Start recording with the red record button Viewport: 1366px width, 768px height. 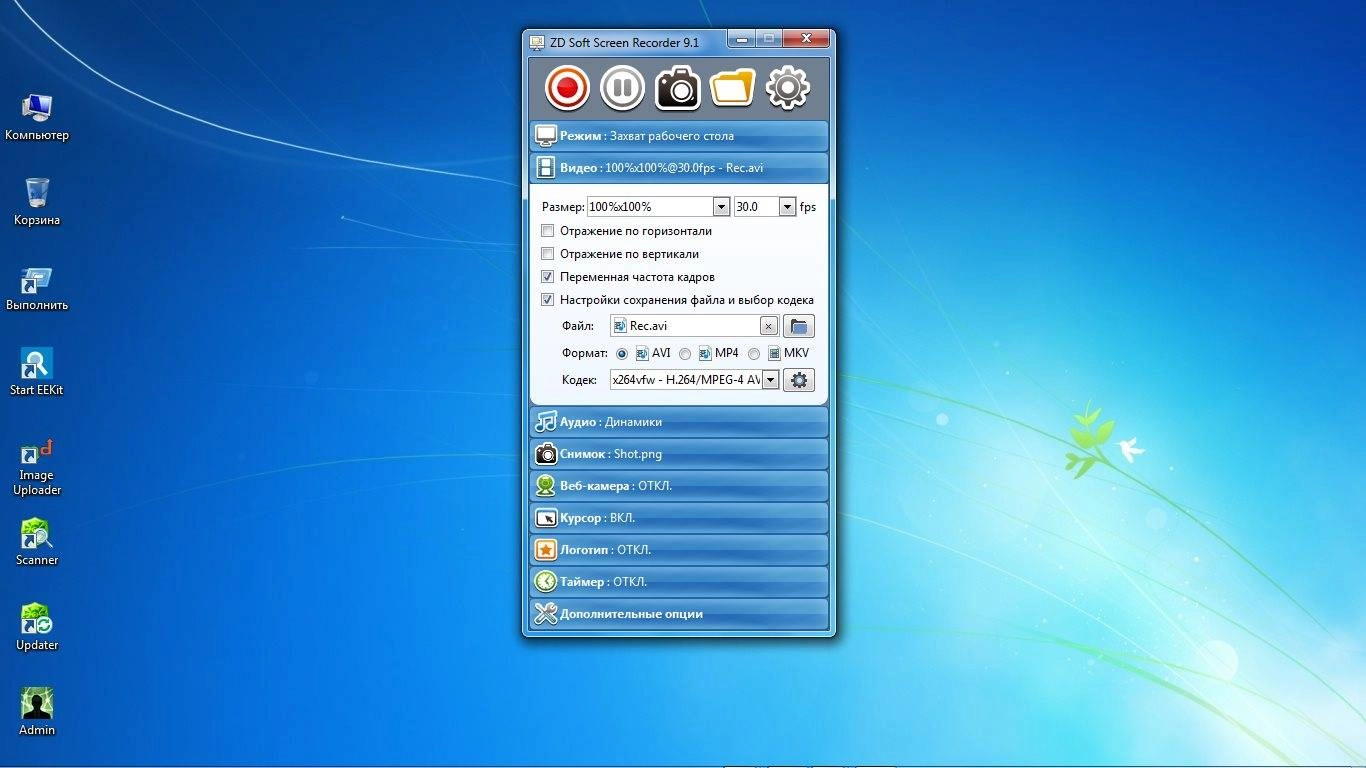567,88
